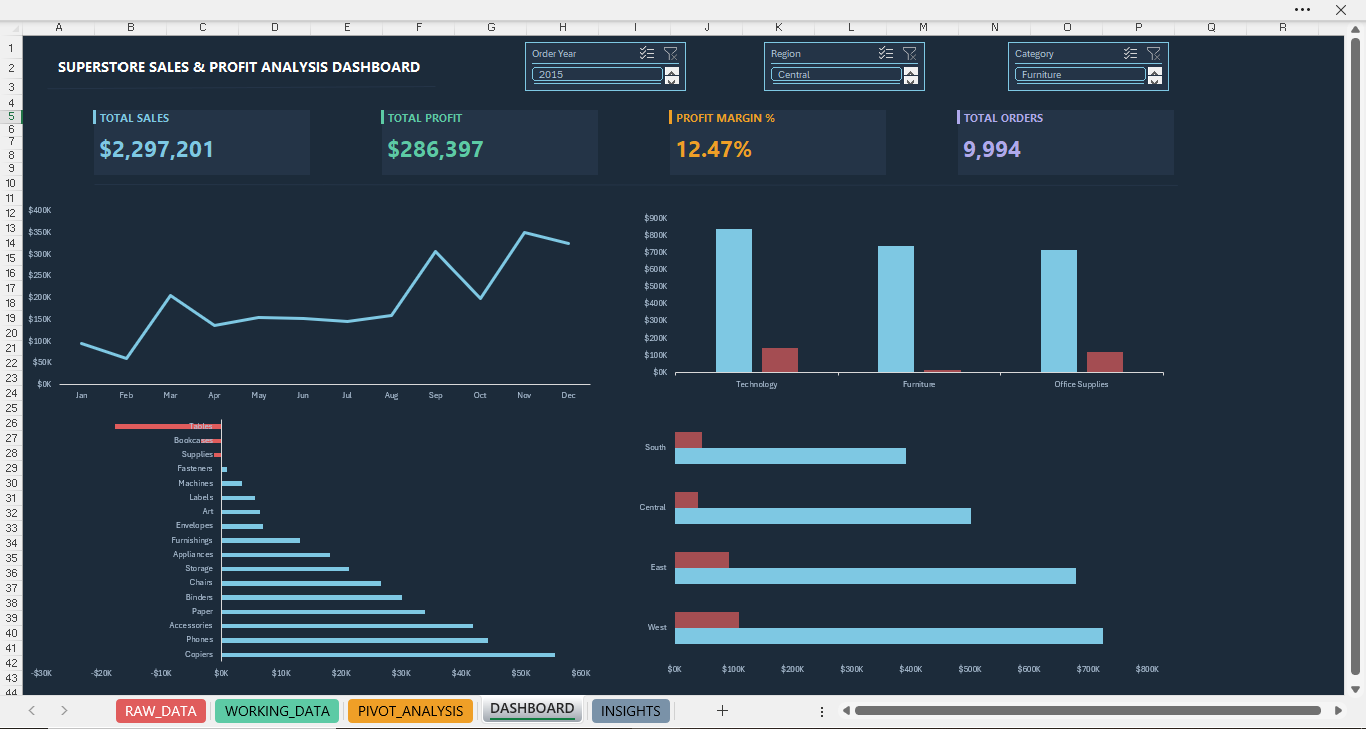Click the Order Year slicer's down arrow

point(672,81)
